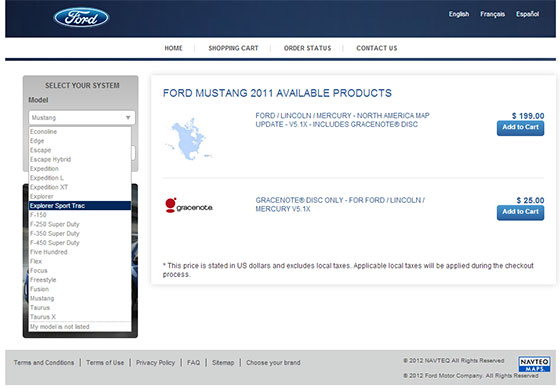Open Terms and Conditions footer link
The image size is (560, 388).
point(44,363)
